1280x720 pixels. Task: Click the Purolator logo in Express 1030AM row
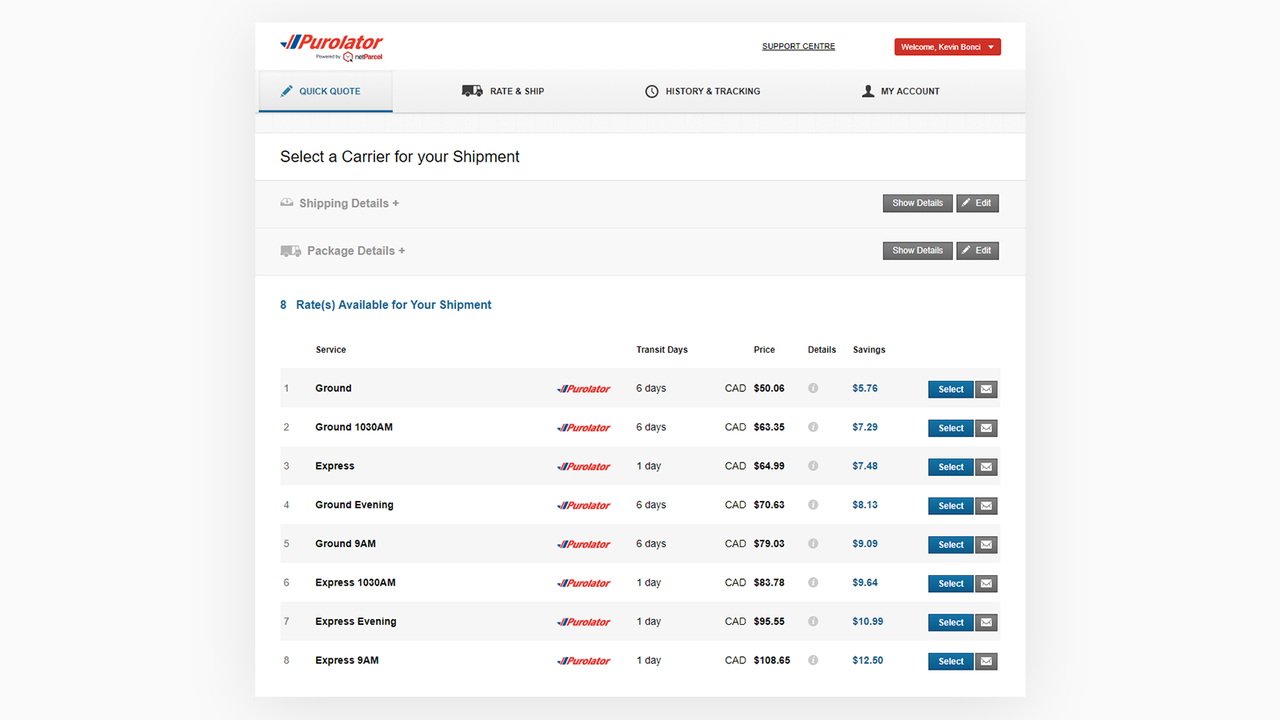584,583
